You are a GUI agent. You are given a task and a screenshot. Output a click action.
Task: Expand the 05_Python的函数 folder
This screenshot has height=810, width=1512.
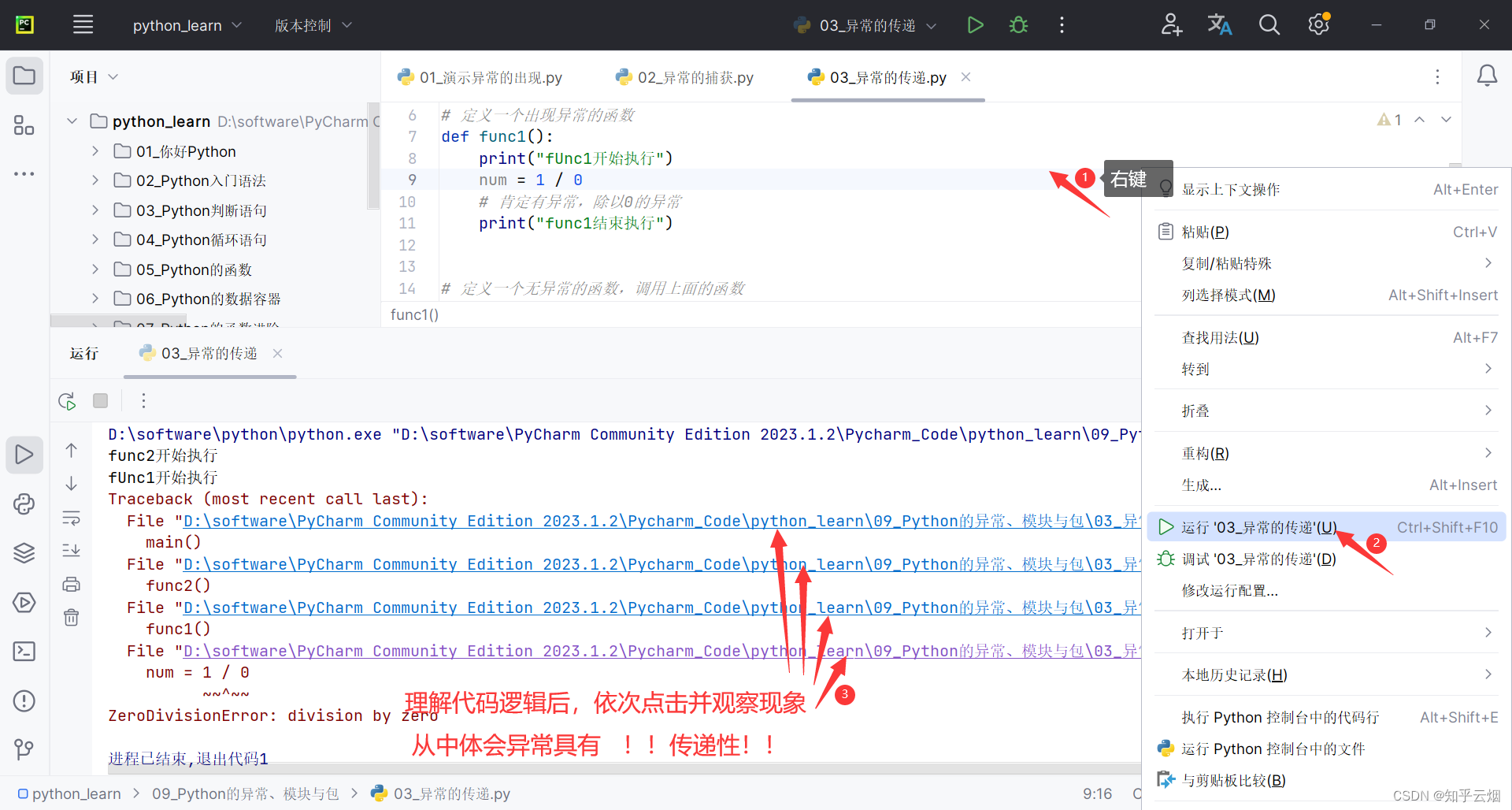95,269
